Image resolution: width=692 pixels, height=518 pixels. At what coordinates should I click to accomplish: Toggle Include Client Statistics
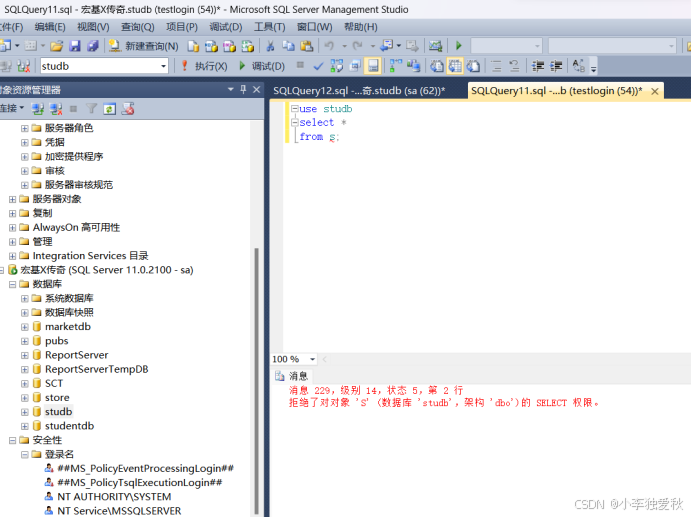(414, 66)
